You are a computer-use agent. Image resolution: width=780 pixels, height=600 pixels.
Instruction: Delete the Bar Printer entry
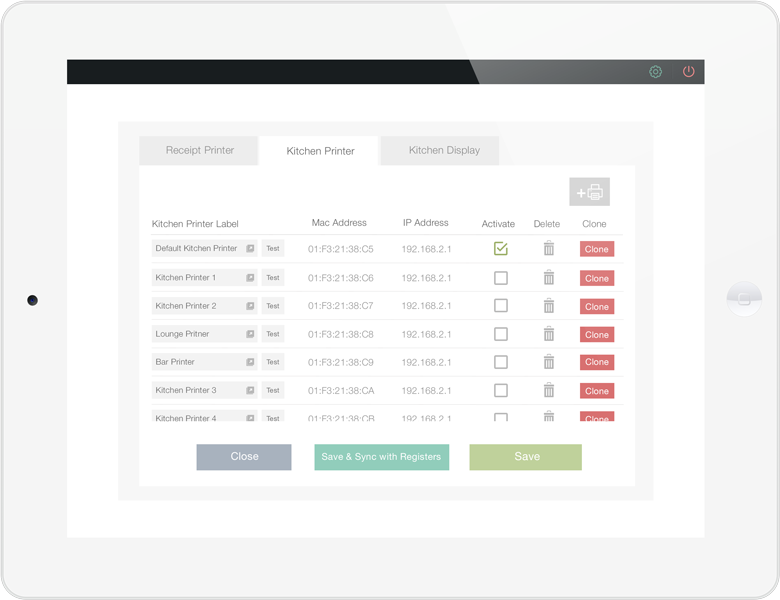point(548,362)
